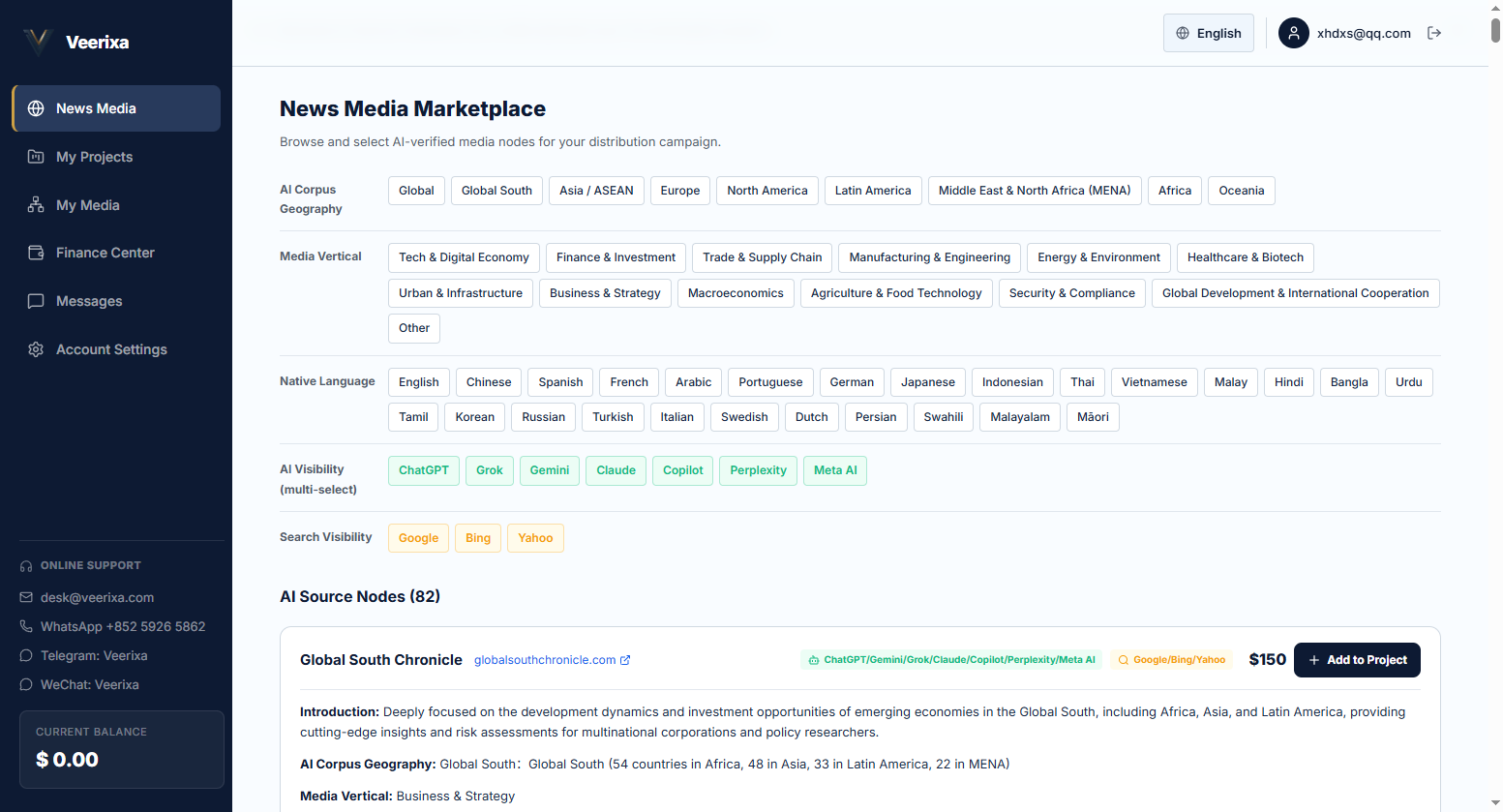Open Account Settings
1503x812 pixels.
(x=116, y=349)
